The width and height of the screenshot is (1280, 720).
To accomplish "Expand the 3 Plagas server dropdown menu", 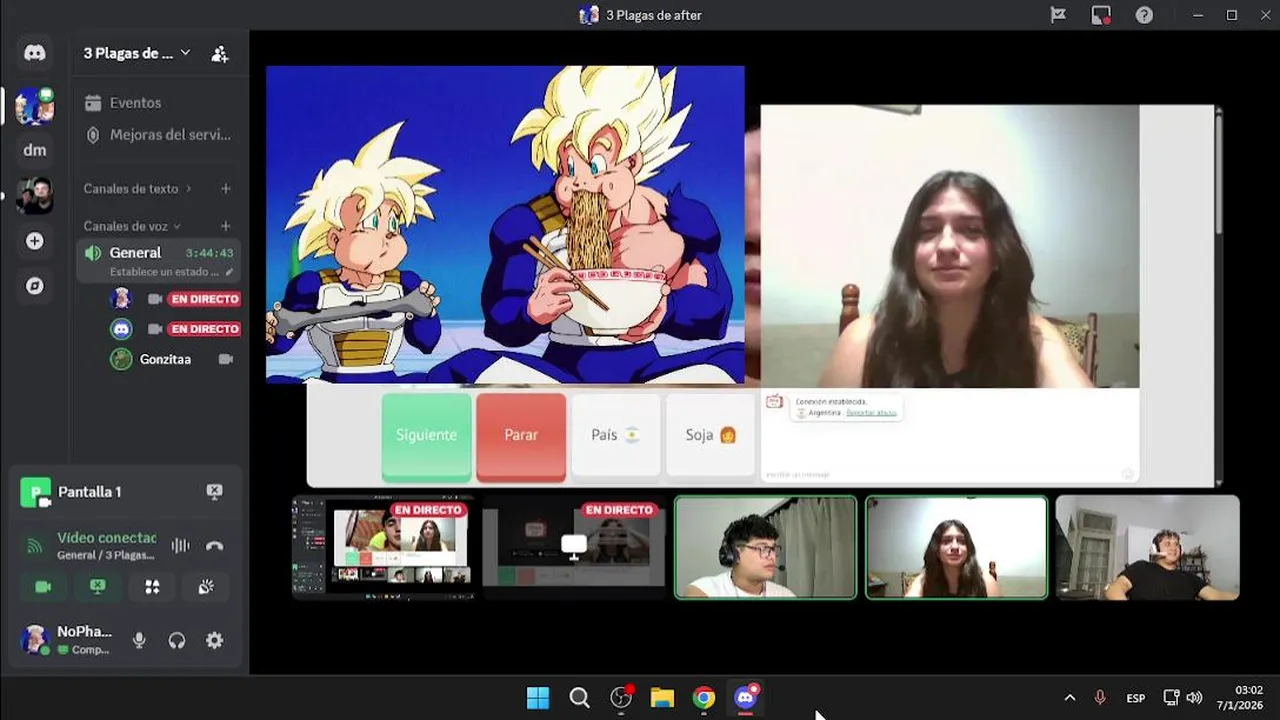I will [185, 53].
